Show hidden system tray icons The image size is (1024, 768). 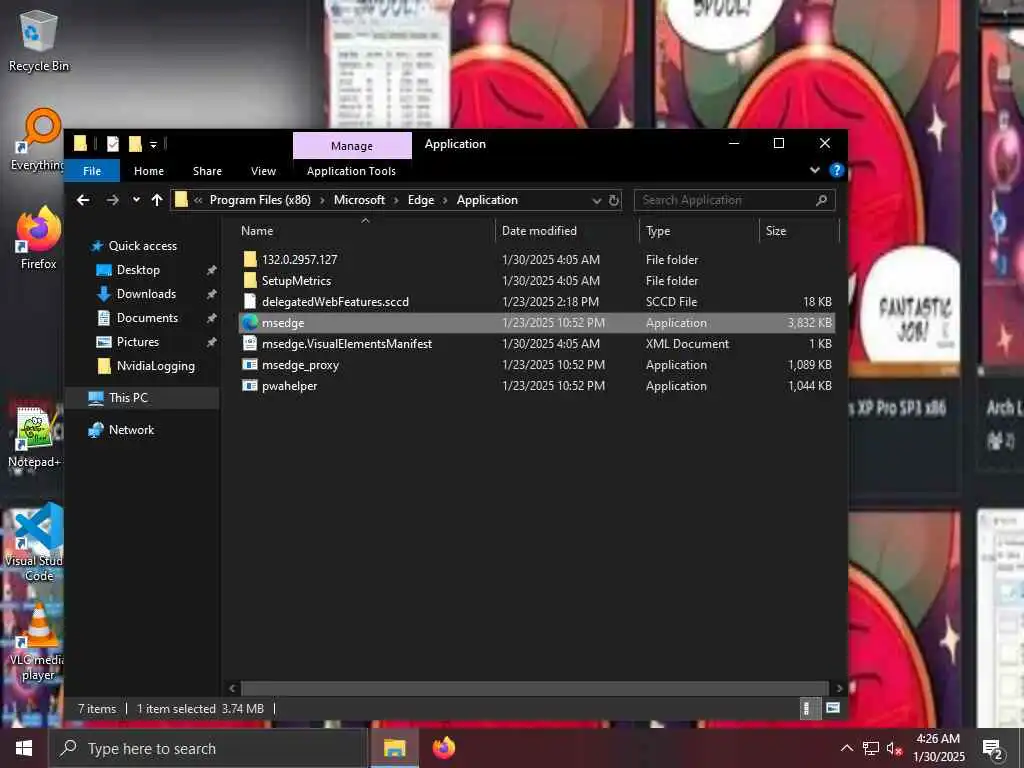coord(846,748)
